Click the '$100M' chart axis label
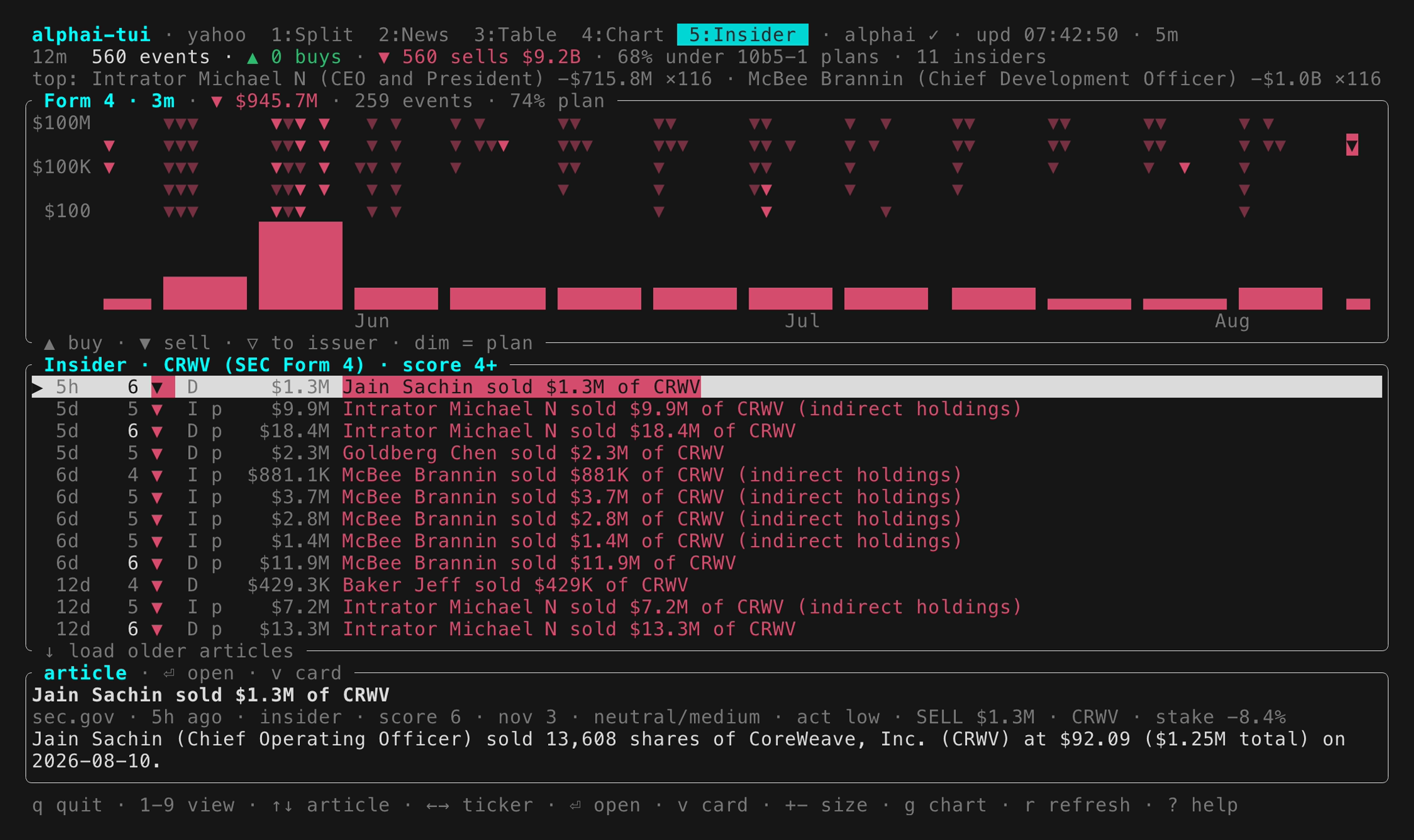Viewport: 1414px width, 840px height. (61, 123)
